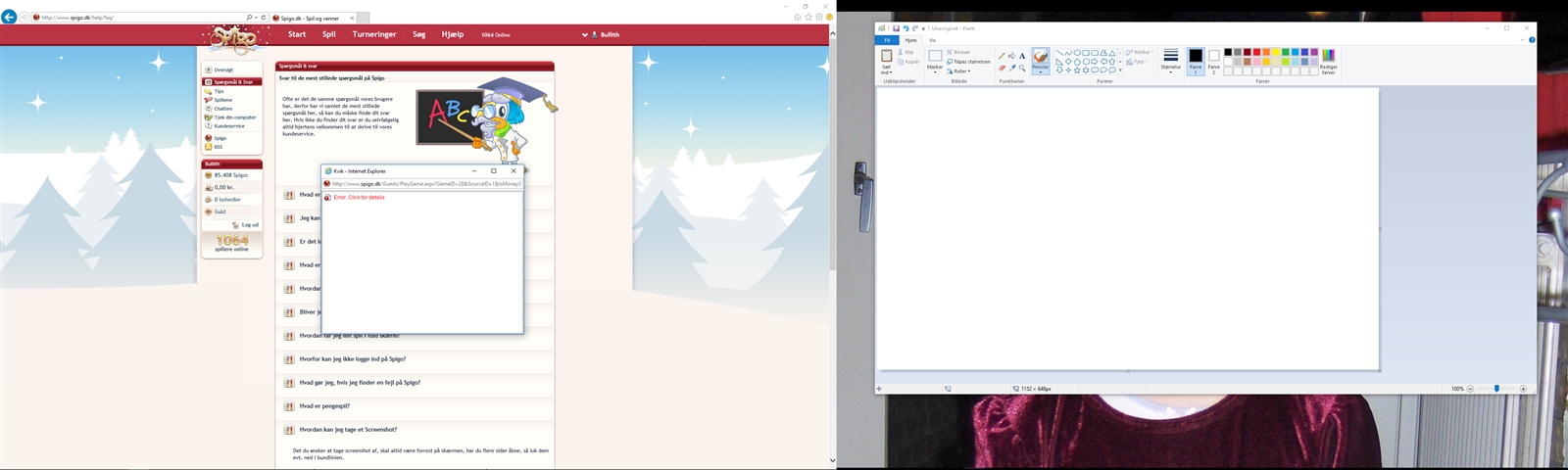Choose the Fill bucket tool

coord(1011,56)
